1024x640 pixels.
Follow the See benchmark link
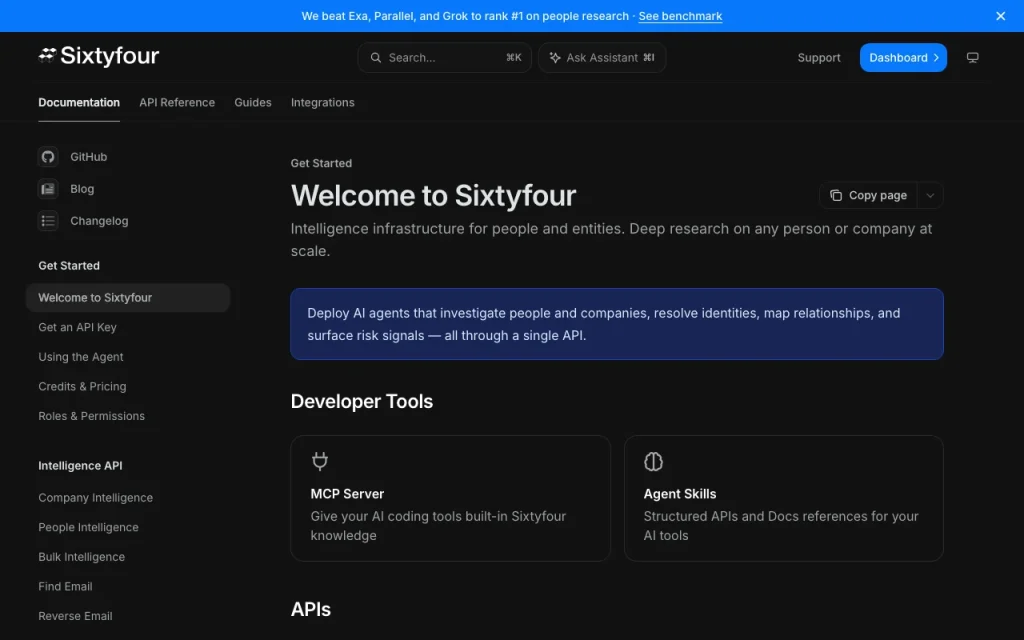pos(680,16)
